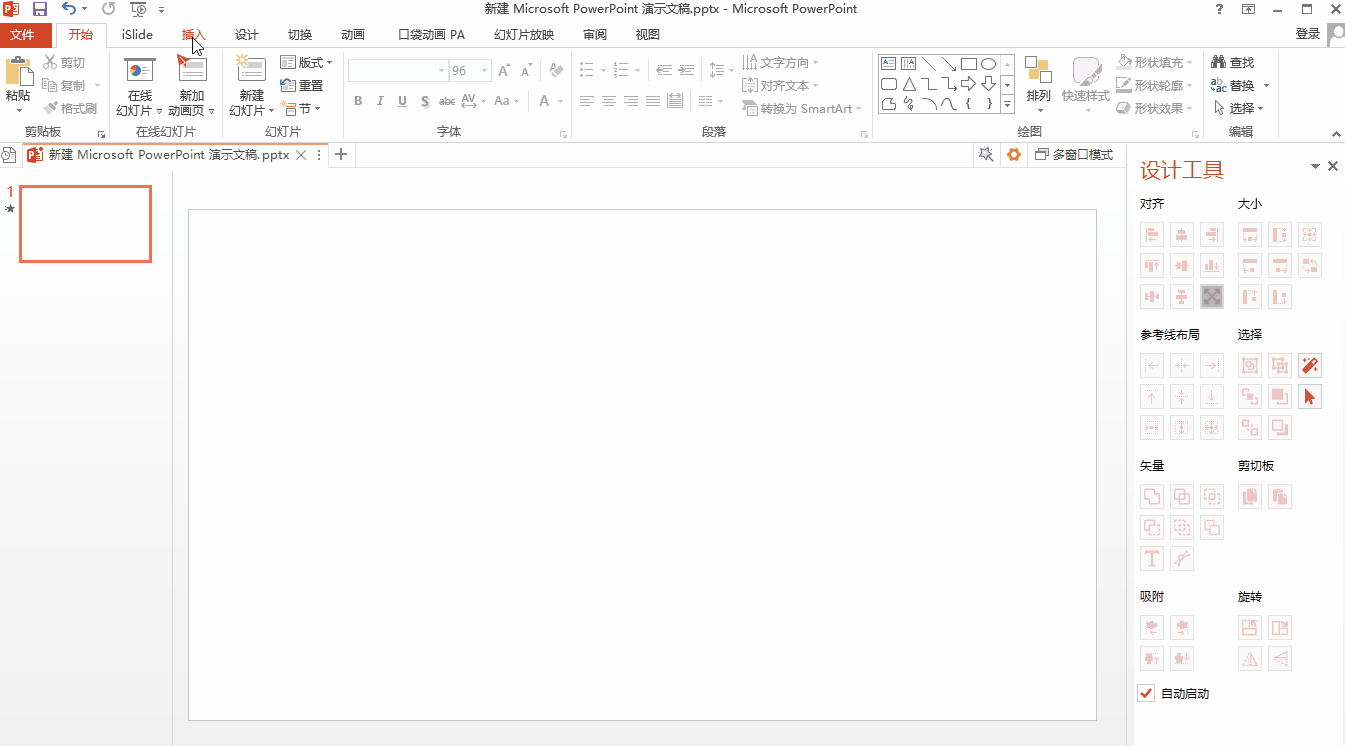The height and width of the screenshot is (746, 1345).
Task: Expand the 节 section dropdown
Action: click(301, 108)
